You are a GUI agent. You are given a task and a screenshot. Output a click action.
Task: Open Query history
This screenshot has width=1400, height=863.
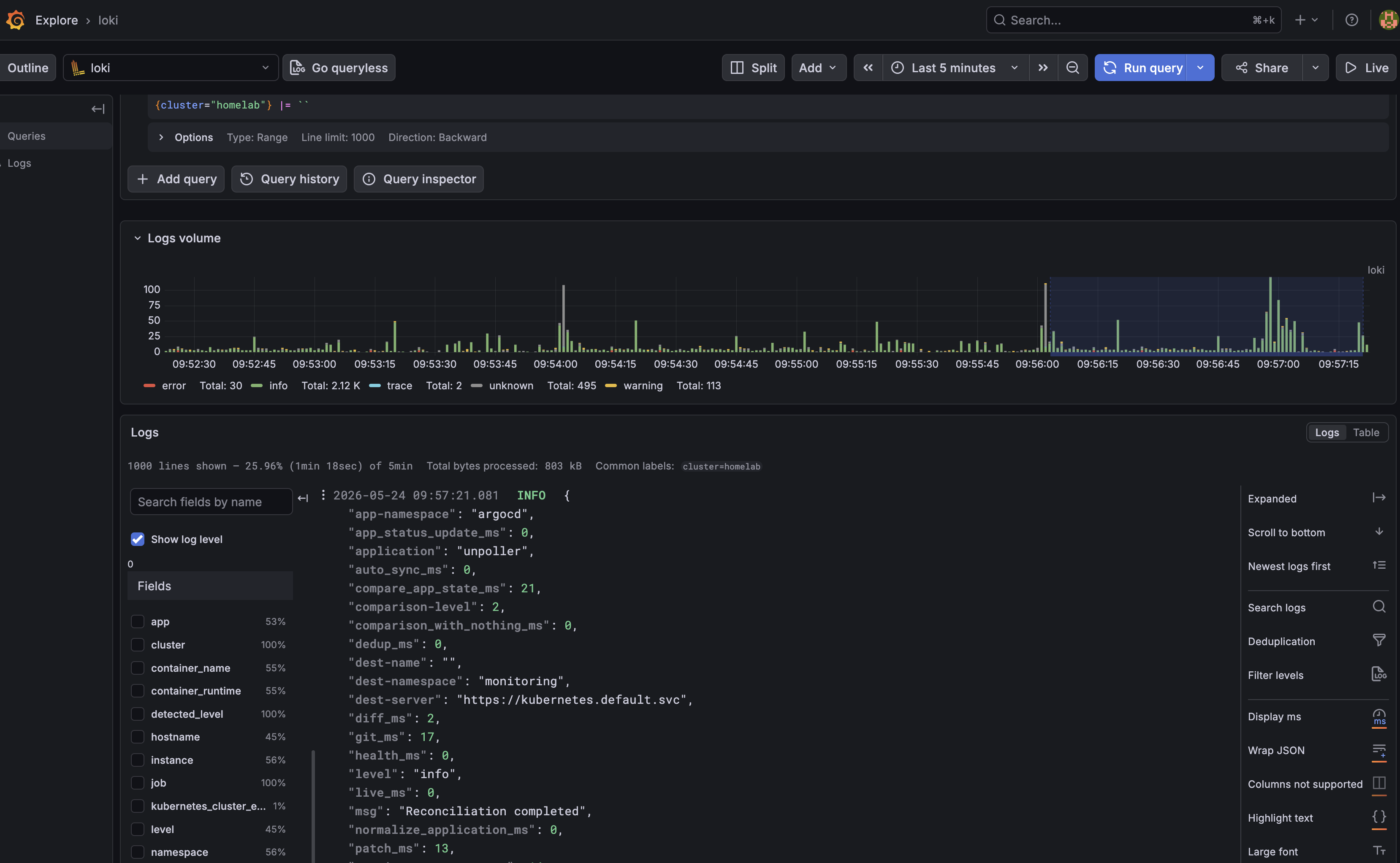click(289, 179)
